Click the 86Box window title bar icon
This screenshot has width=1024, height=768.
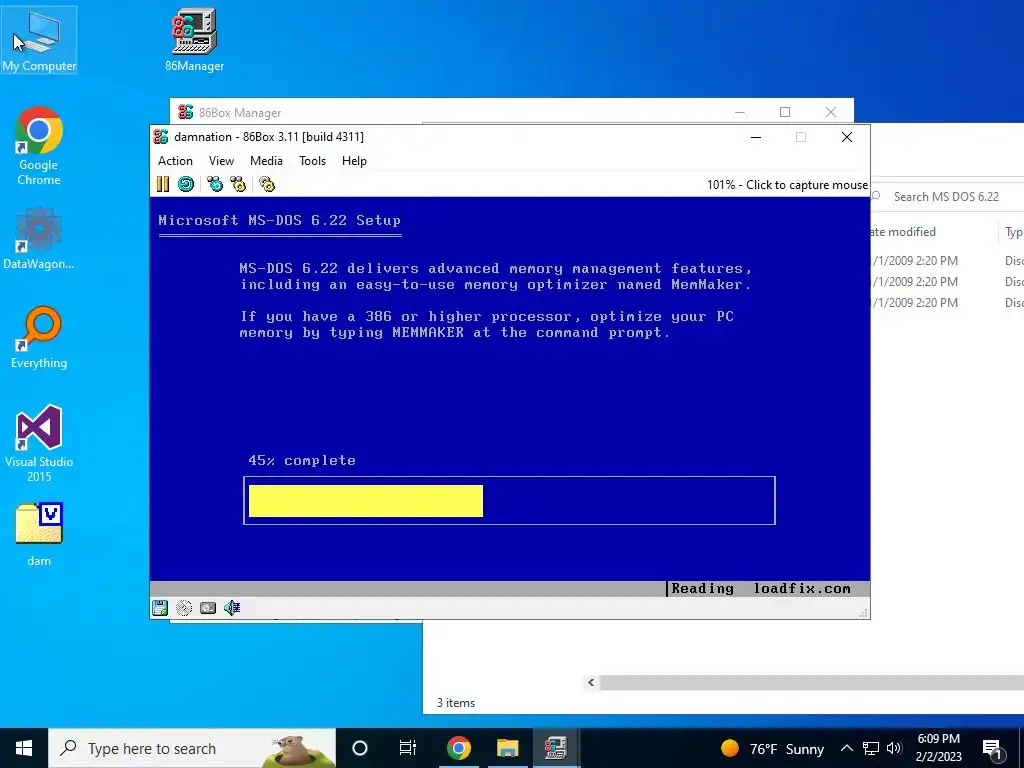click(x=161, y=136)
